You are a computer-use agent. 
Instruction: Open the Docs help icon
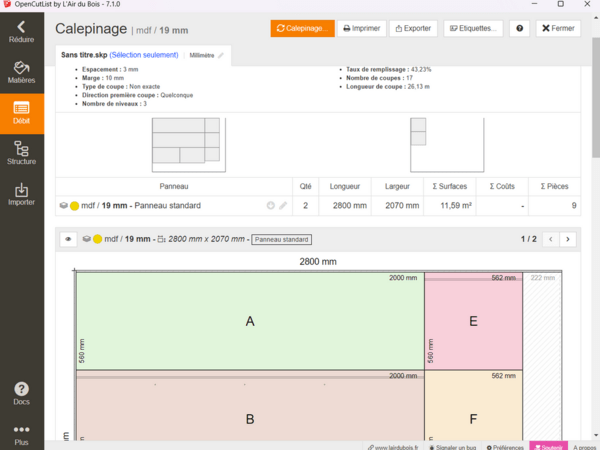[21, 393]
